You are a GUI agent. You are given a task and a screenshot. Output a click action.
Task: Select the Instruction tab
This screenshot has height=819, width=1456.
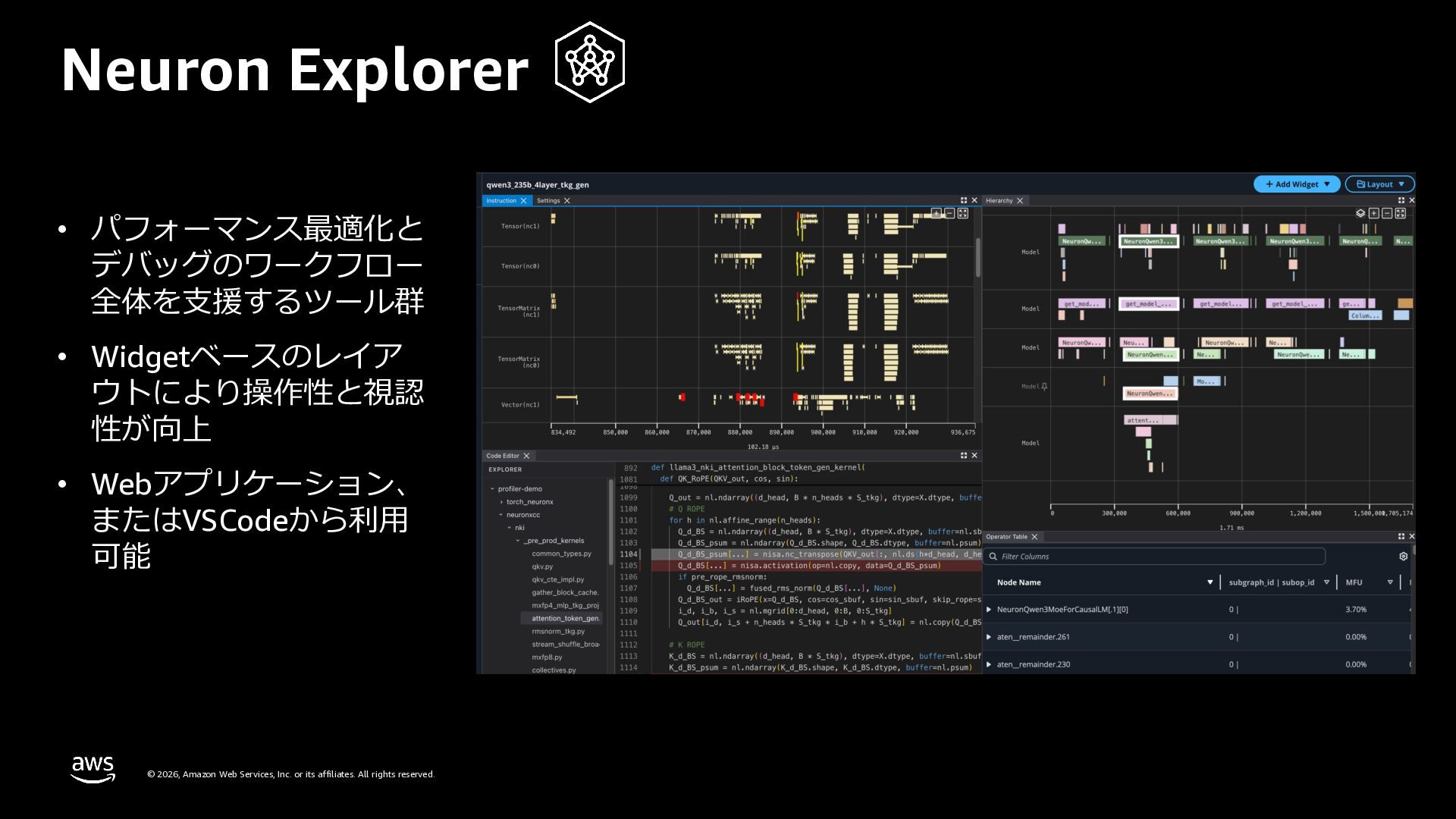click(x=501, y=200)
